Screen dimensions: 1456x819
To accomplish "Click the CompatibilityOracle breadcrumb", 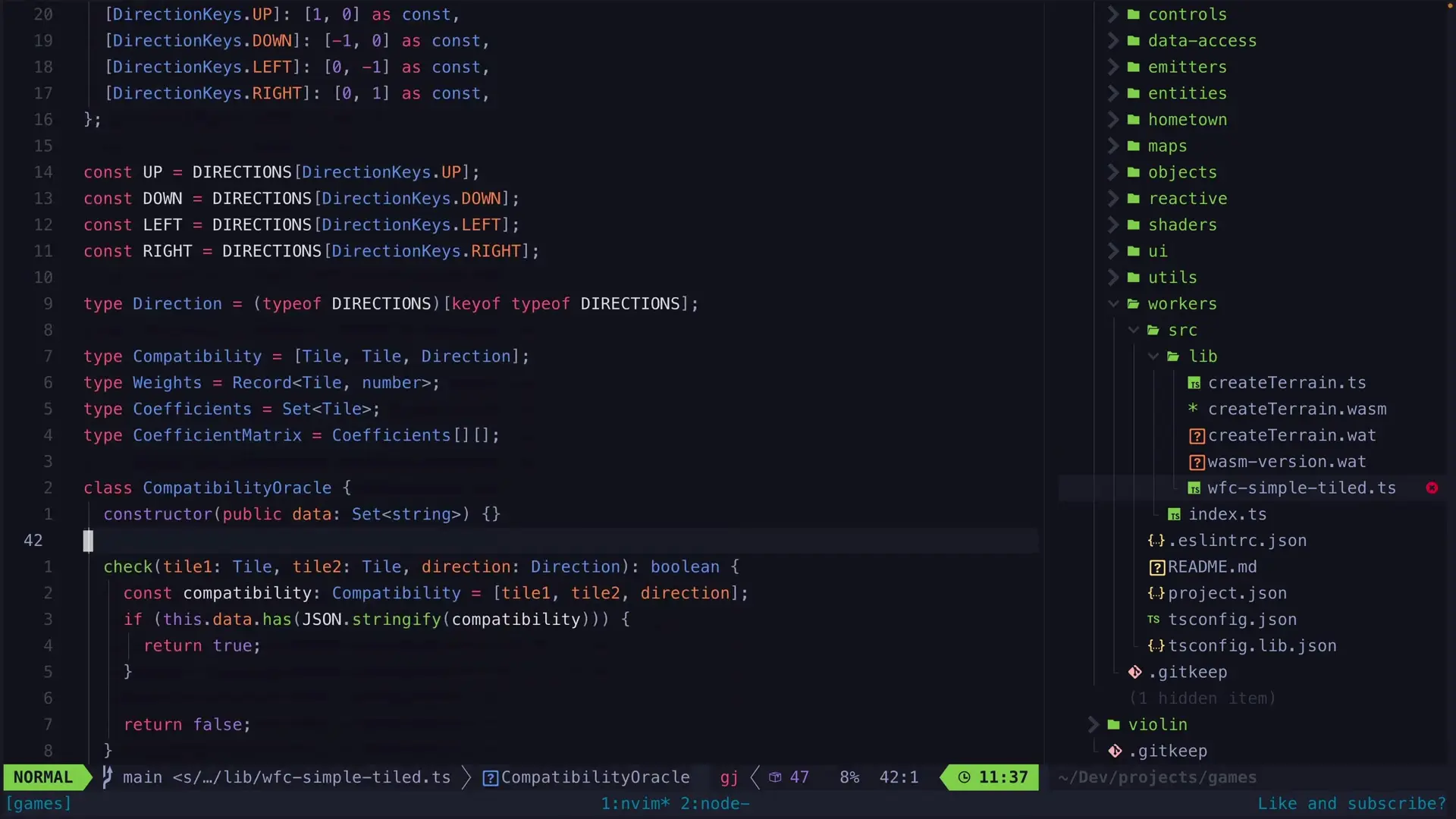I will [595, 777].
